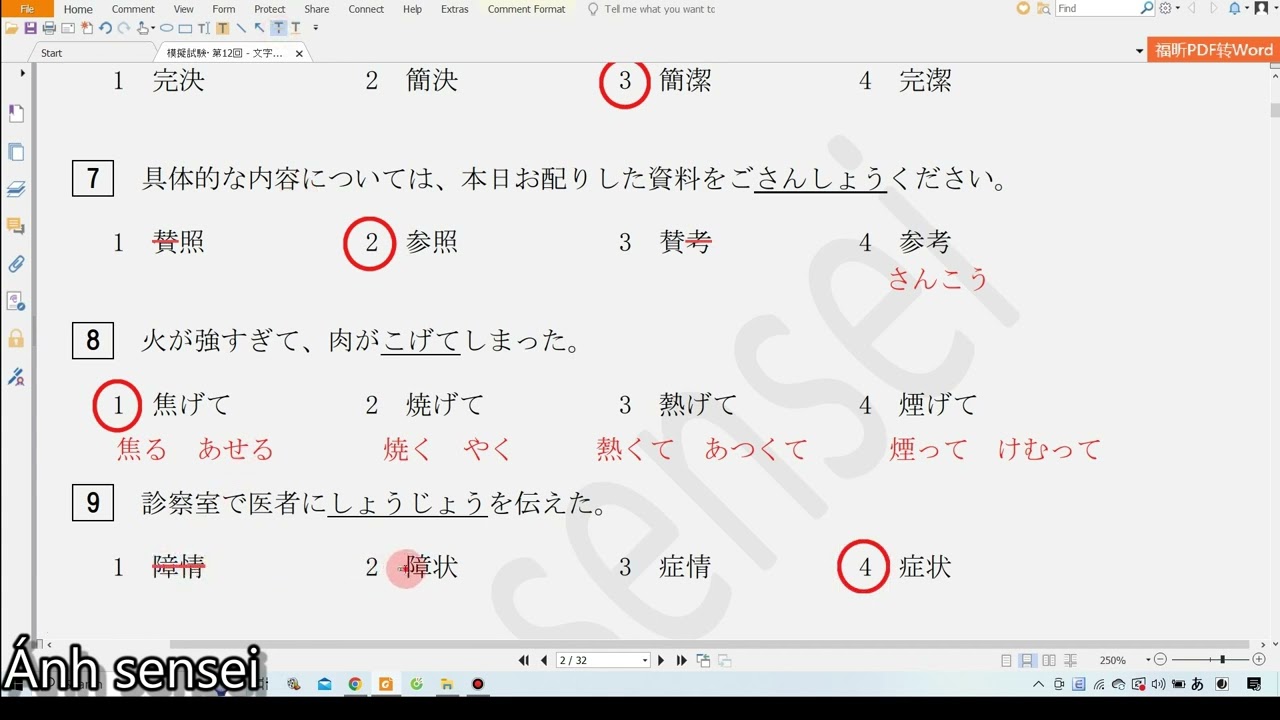
Task: Open the Comment ribbon tab
Action: (x=133, y=9)
